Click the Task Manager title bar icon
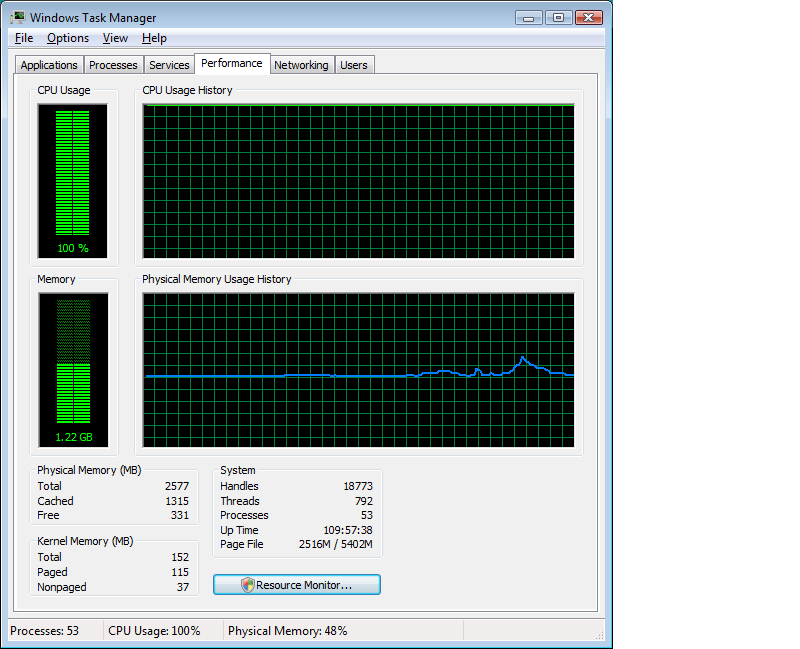 (x=18, y=17)
